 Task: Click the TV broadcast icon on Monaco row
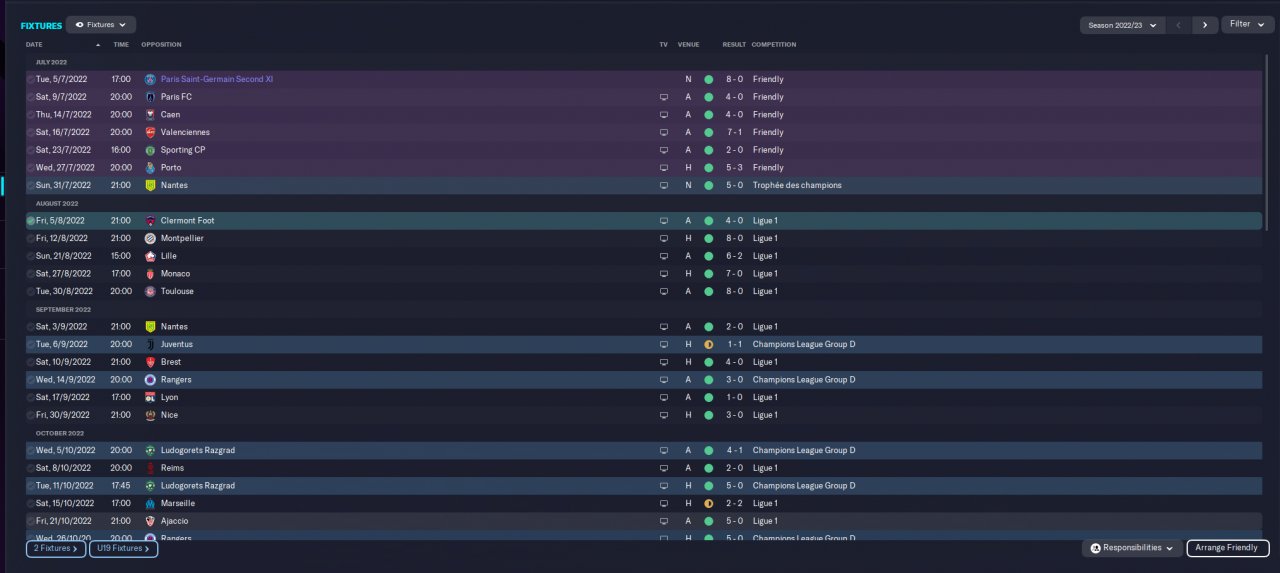click(x=663, y=274)
